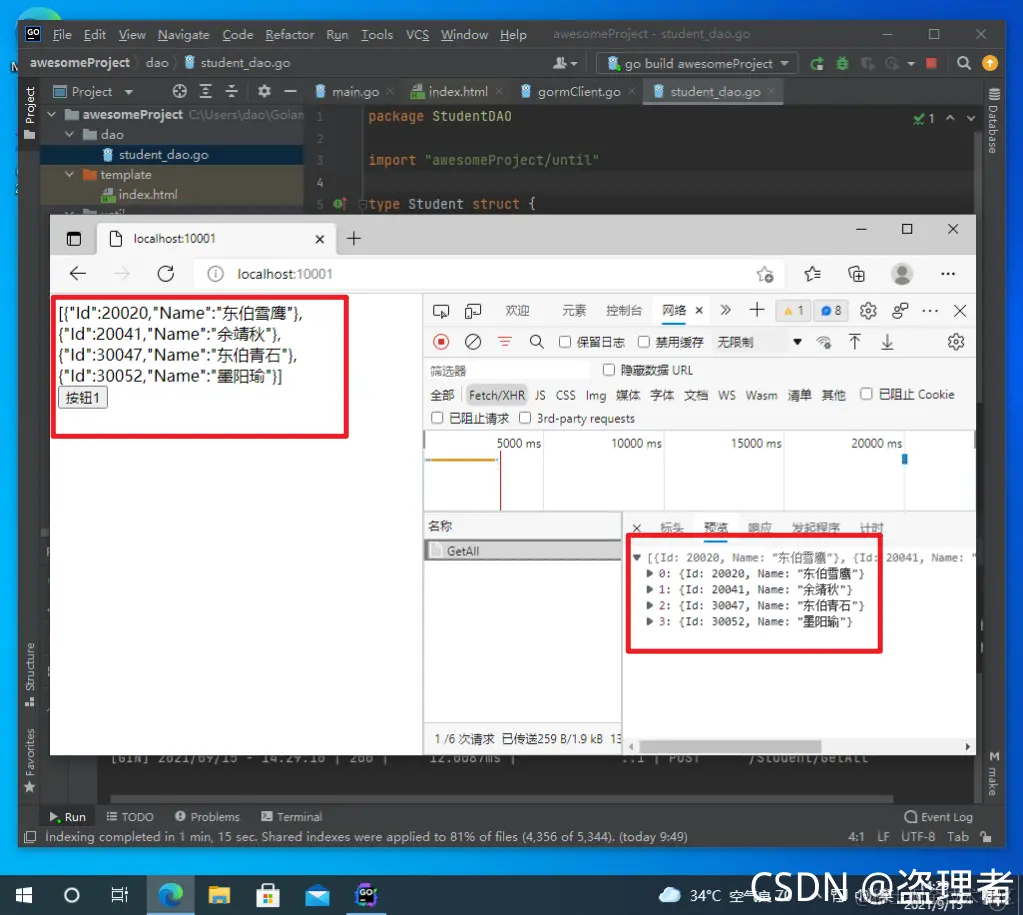Click the import HAR upload arrow
Image resolution: width=1023 pixels, height=915 pixels.
tap(855, 342)
